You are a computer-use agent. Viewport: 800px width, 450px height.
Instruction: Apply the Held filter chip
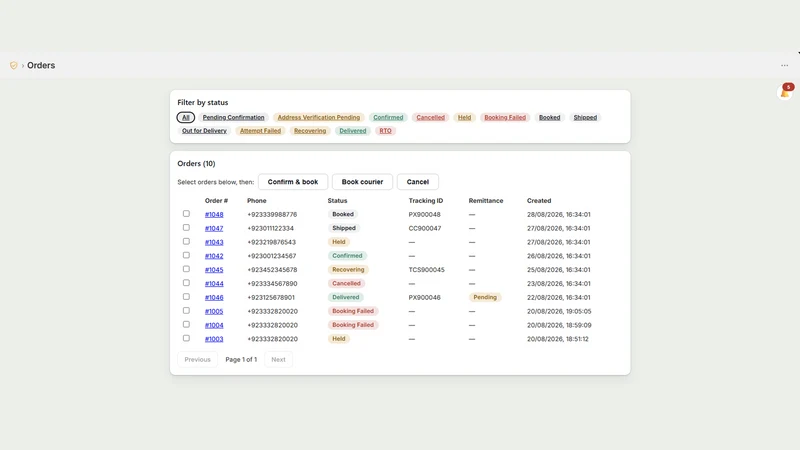pos(464,117)
